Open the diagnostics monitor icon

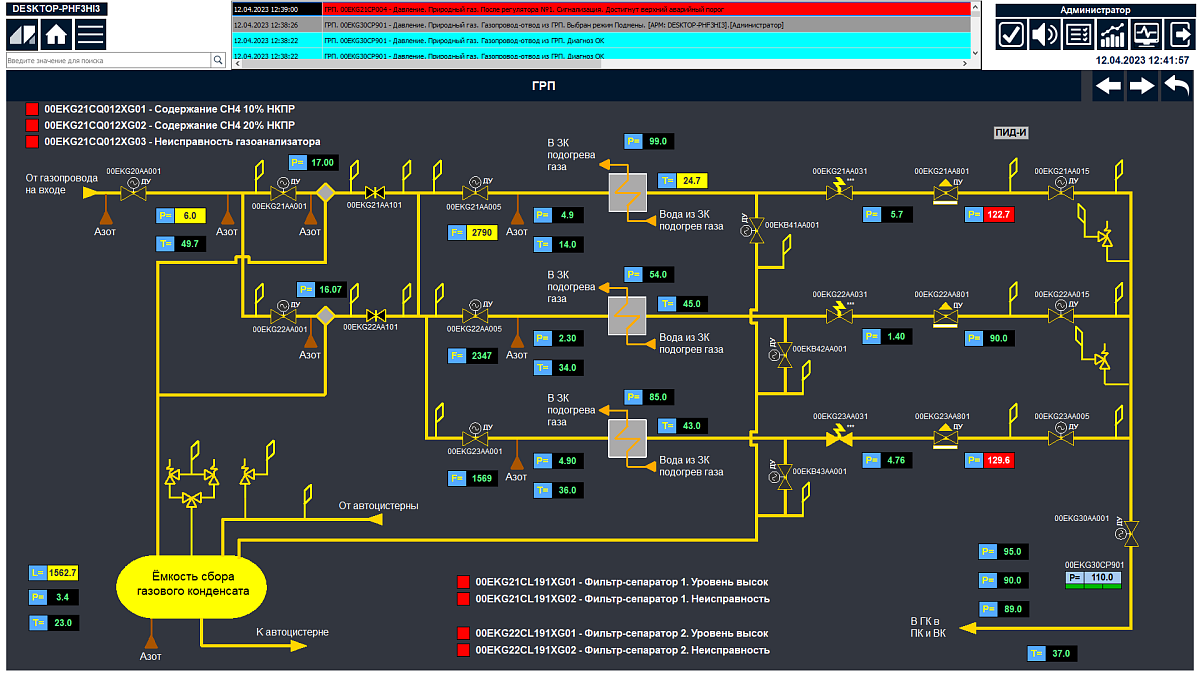pos(1145,35)
